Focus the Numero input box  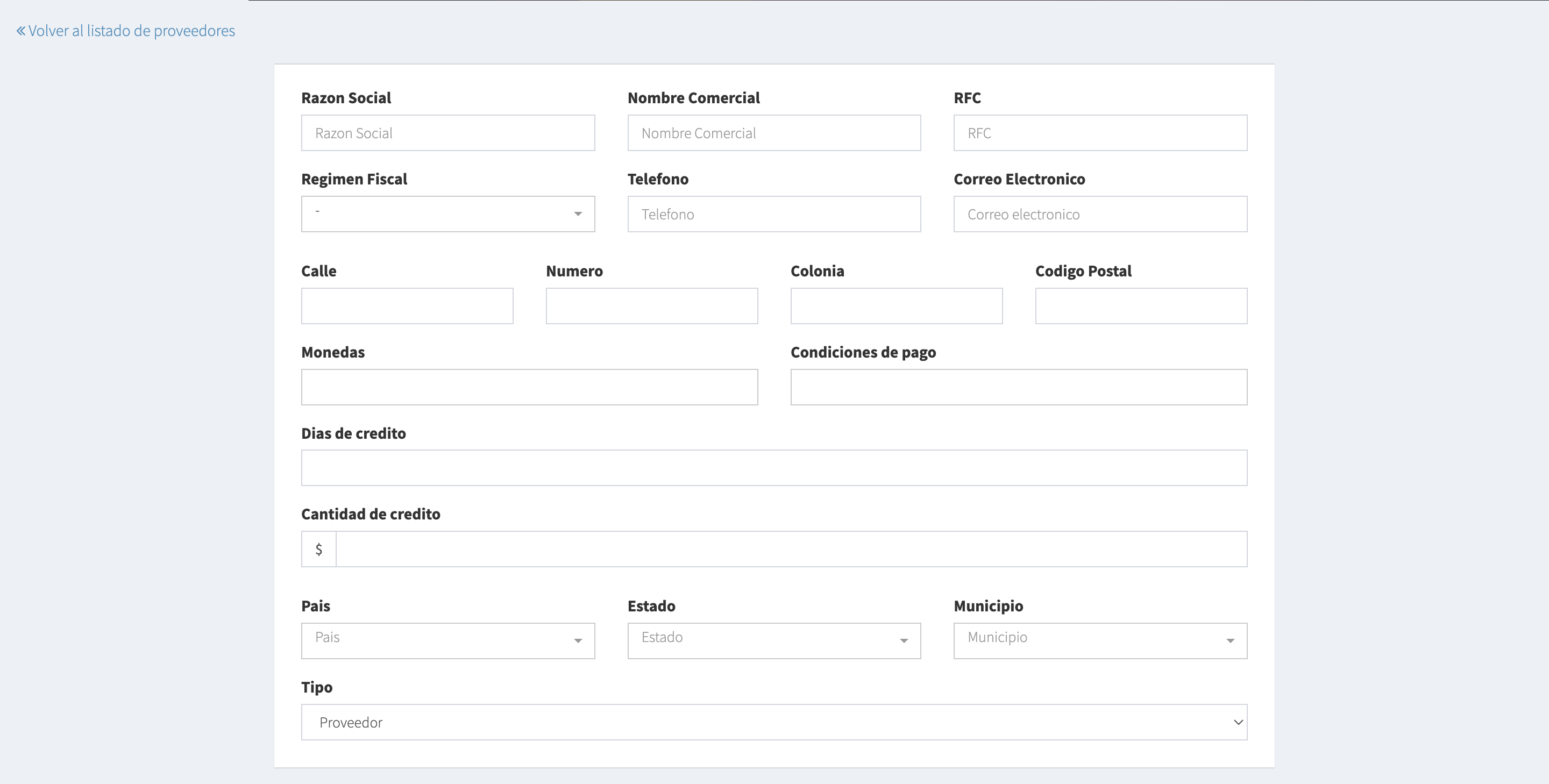click(651, 306)
